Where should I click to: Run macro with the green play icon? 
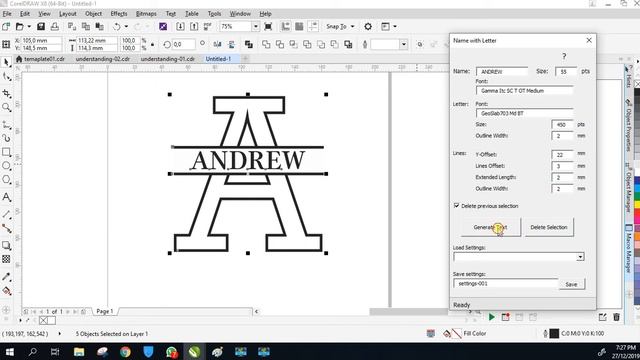[491, 317]
